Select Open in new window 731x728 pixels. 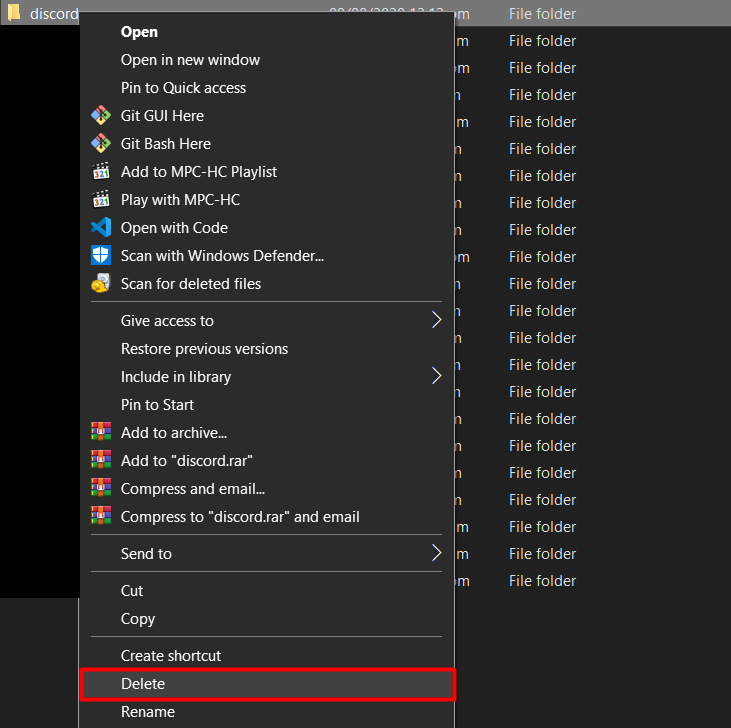coord(190,60)
